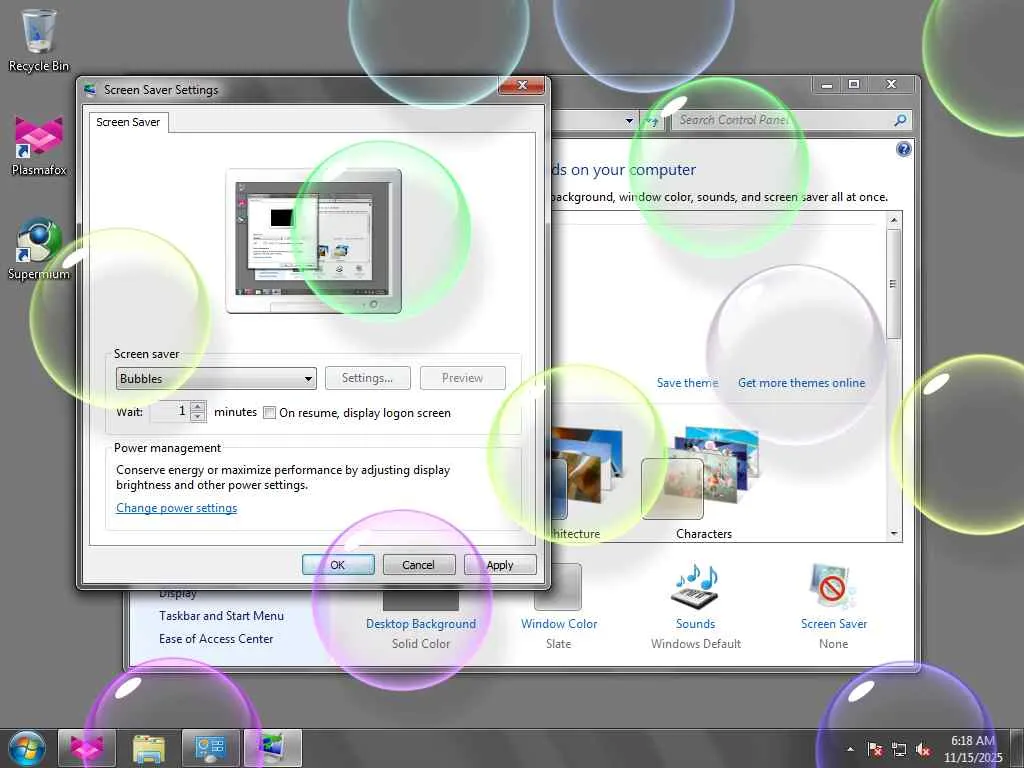Select the Screen Saver tab
The height and width of the screenshot is (768, 1024).
pos(128,122)
